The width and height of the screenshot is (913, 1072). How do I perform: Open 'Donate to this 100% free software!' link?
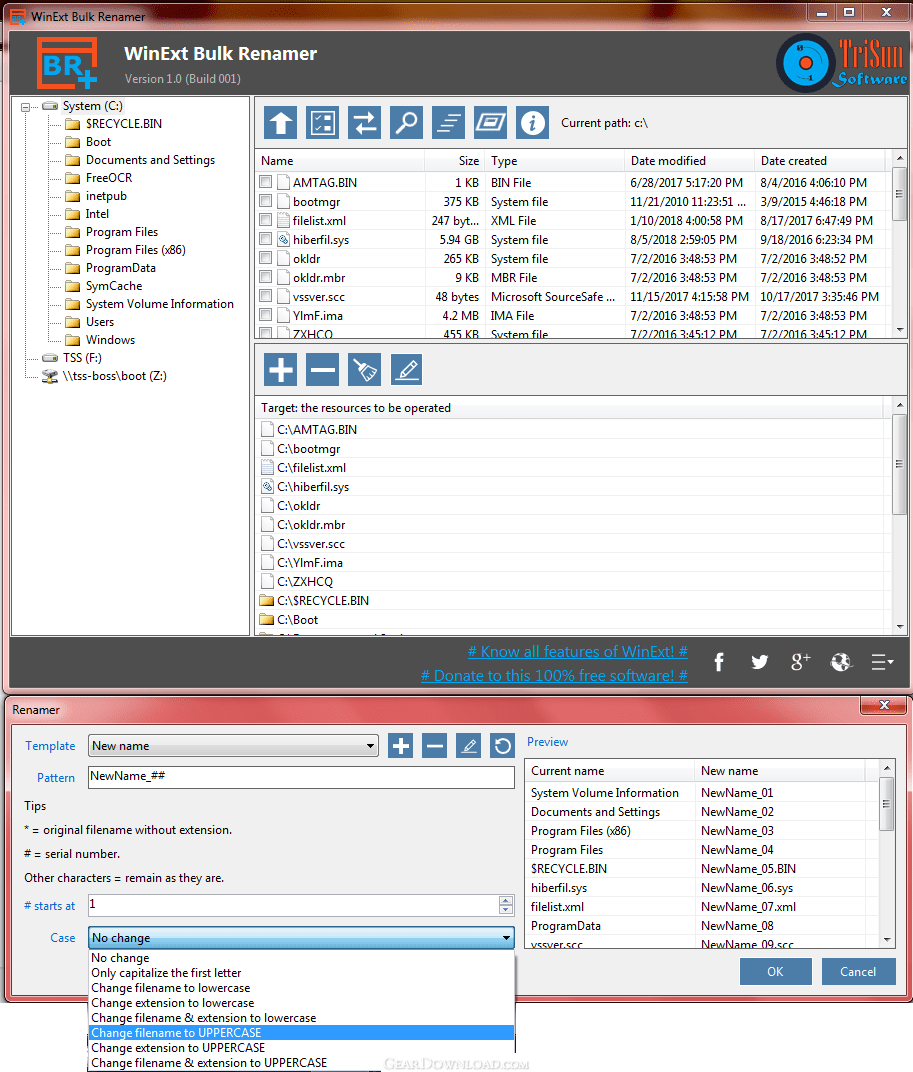click(x=554, y=675)
